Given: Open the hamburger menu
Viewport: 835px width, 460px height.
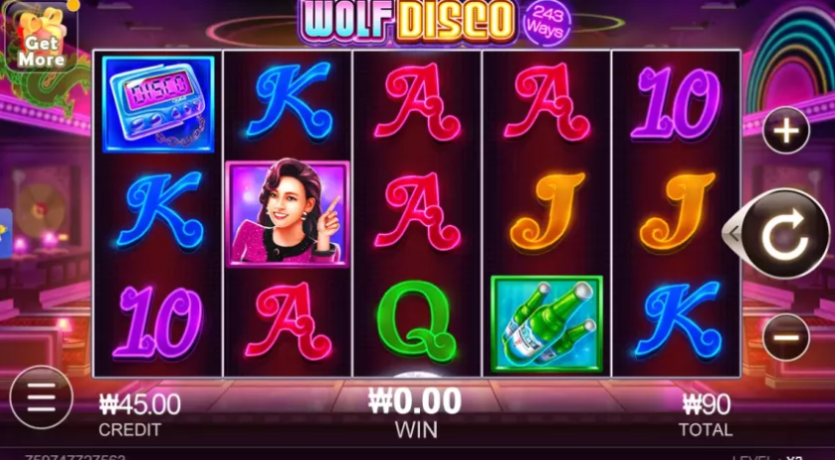Looking at the screenshot, I should [x=41, y=398].
